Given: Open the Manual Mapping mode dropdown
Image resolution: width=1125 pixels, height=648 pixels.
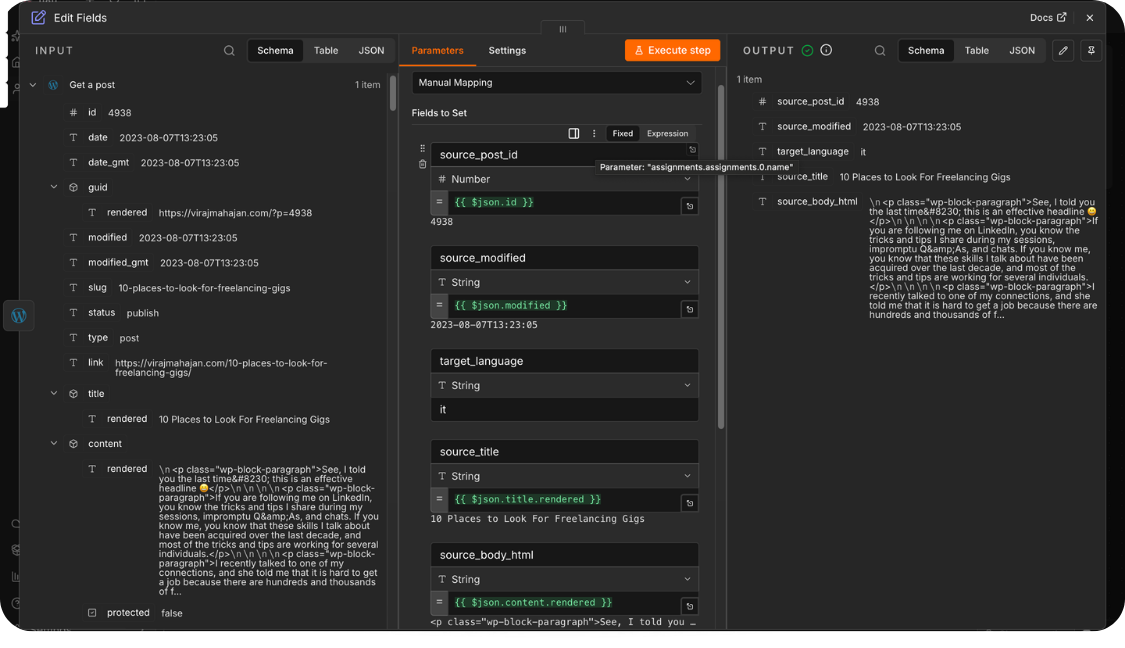Looking at the screenshot, I should (x=557, y=83).
